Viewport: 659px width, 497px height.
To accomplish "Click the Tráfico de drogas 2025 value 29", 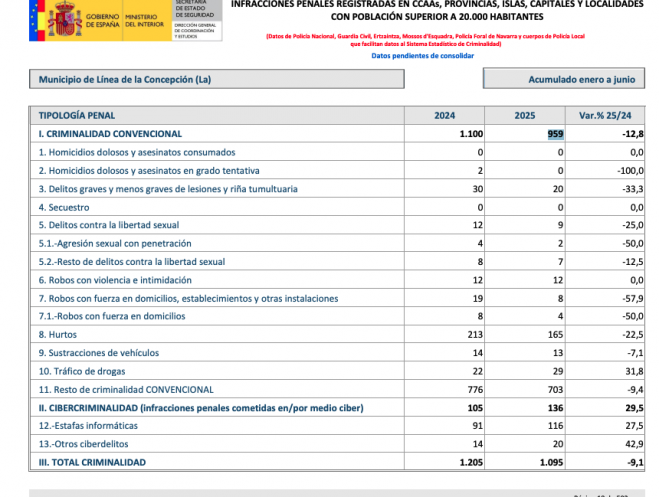I will [x=558, y=371].
